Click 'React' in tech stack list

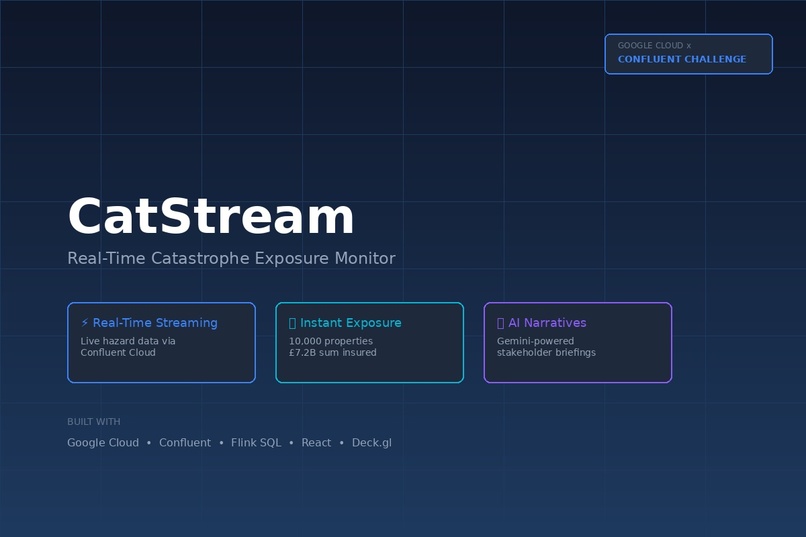316,442
